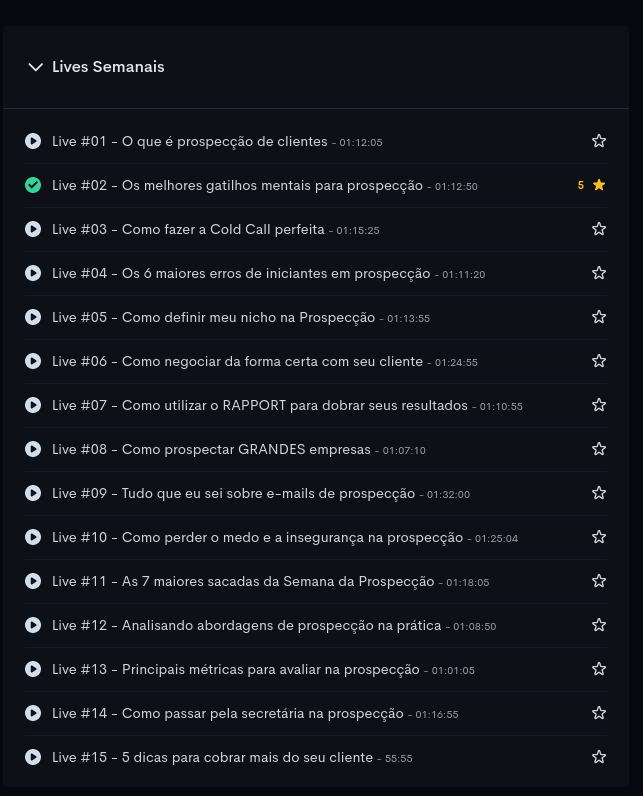Image resolution: width=643 pixels, height=796 pixels.
Task: Click the Lives Semanais section title
Action: tap(108, 67)
